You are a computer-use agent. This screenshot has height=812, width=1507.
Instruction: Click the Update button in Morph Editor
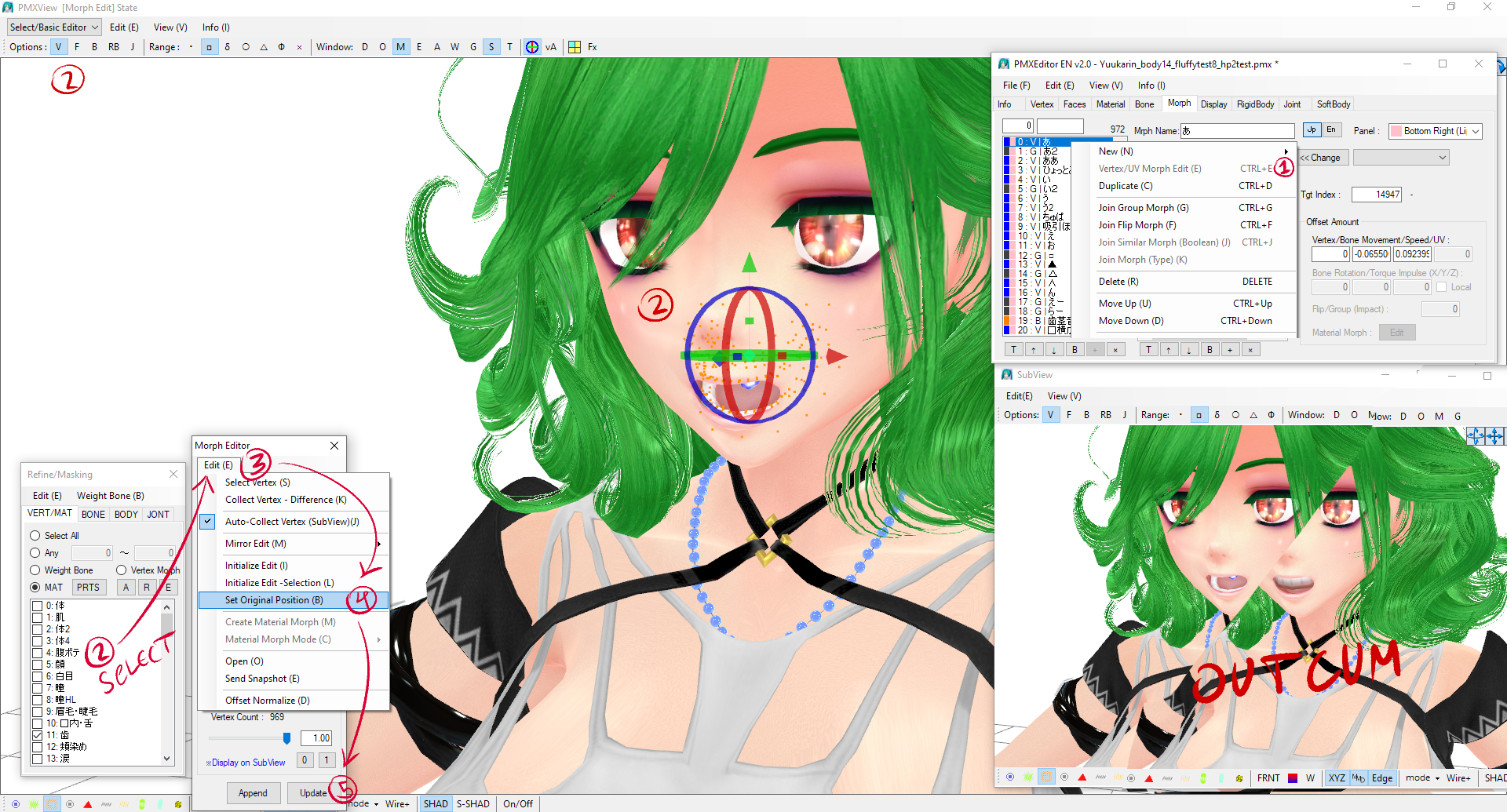point(313,793)
